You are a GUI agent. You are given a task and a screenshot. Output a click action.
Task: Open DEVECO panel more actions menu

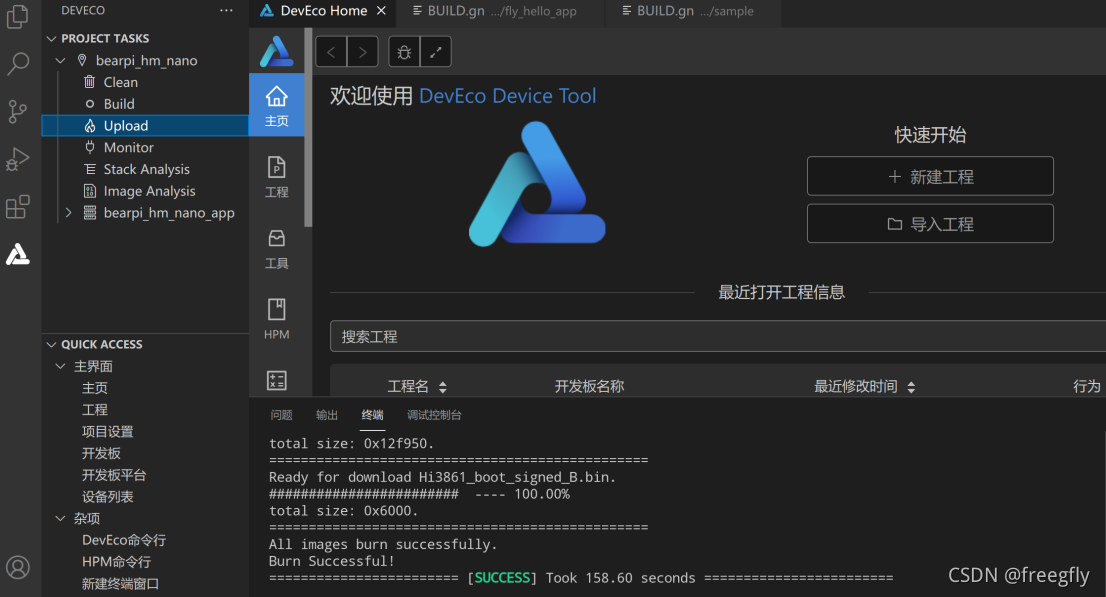tap(226, 11)
